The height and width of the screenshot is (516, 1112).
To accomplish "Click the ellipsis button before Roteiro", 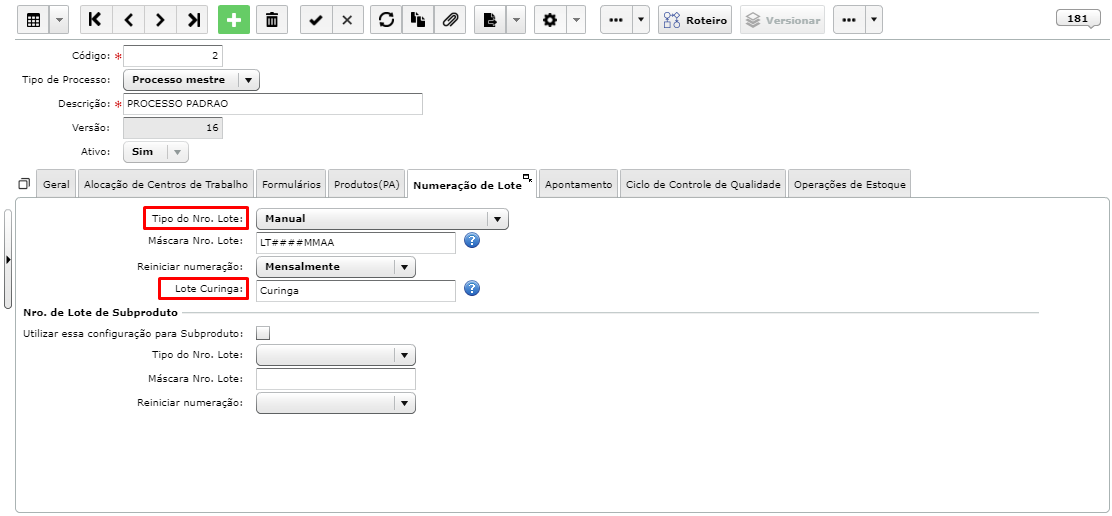I will [x=616, y=21].
